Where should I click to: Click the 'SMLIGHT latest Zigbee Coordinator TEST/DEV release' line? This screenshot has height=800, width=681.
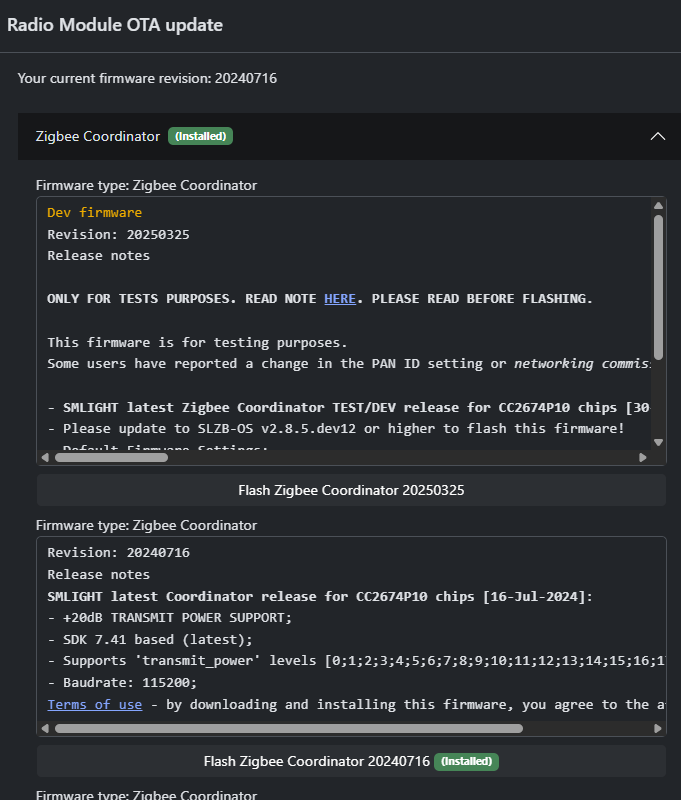coord(349,408)
